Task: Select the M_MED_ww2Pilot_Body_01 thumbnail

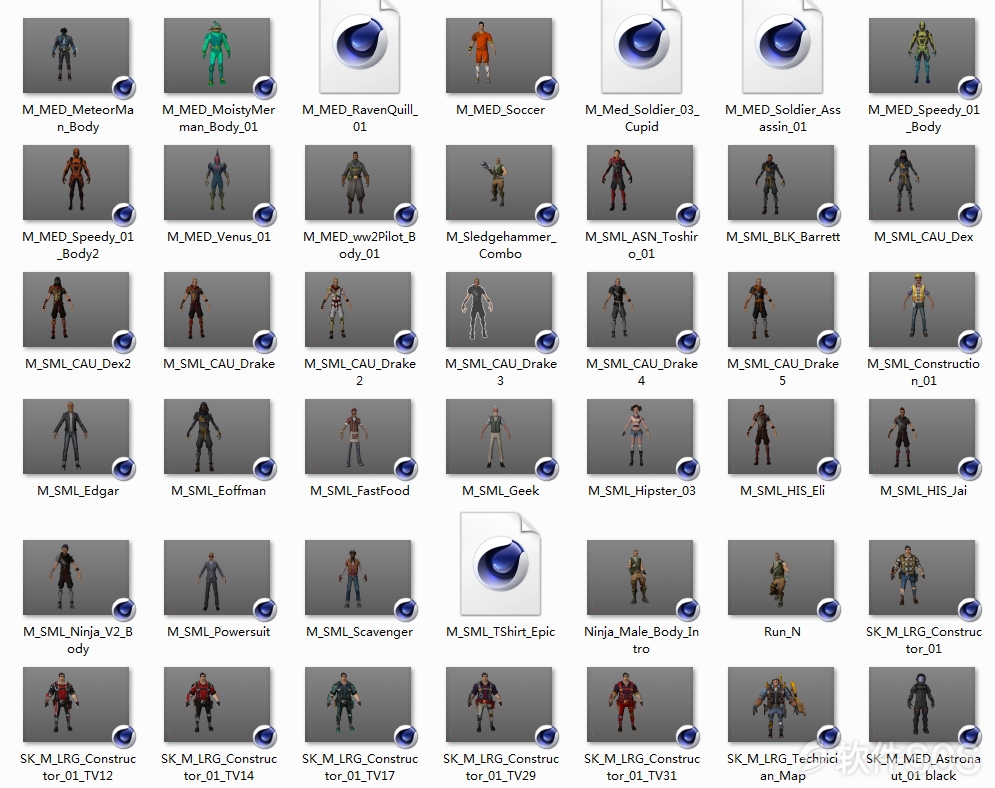Action: pyautogui.click(x=358, y=183)
